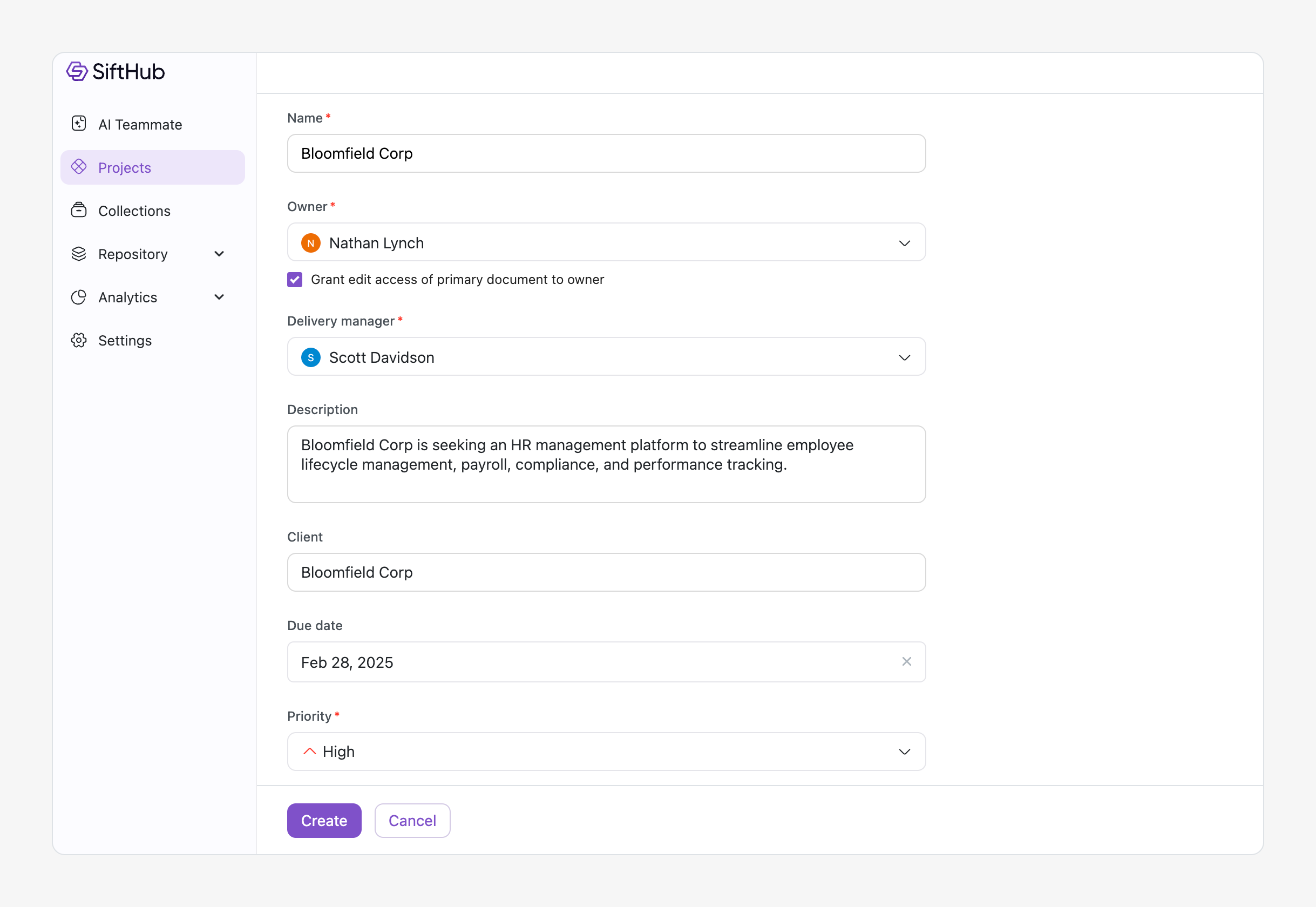Click the Cancel button
The image size is (1316, 907).
[x=412, y=821]
